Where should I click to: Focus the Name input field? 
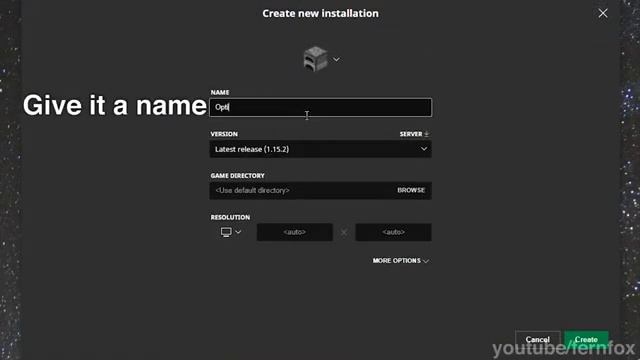pyautogui.click(x=320, y=107)
